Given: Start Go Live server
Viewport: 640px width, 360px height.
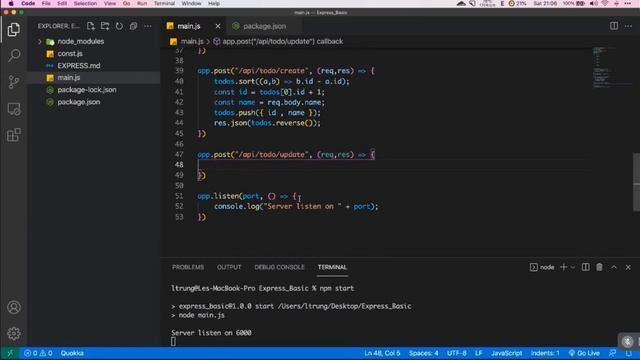Looking at the screenshot, I should (584, 353).
